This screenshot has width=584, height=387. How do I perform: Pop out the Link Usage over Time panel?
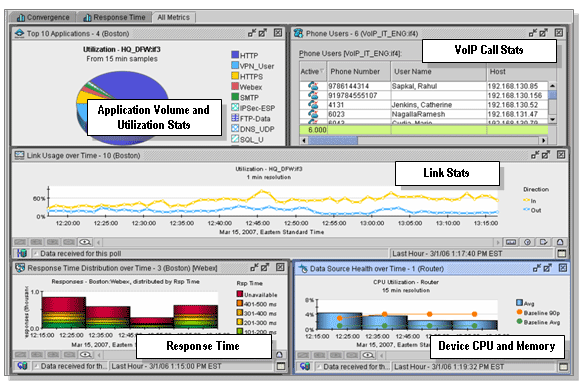546,155
